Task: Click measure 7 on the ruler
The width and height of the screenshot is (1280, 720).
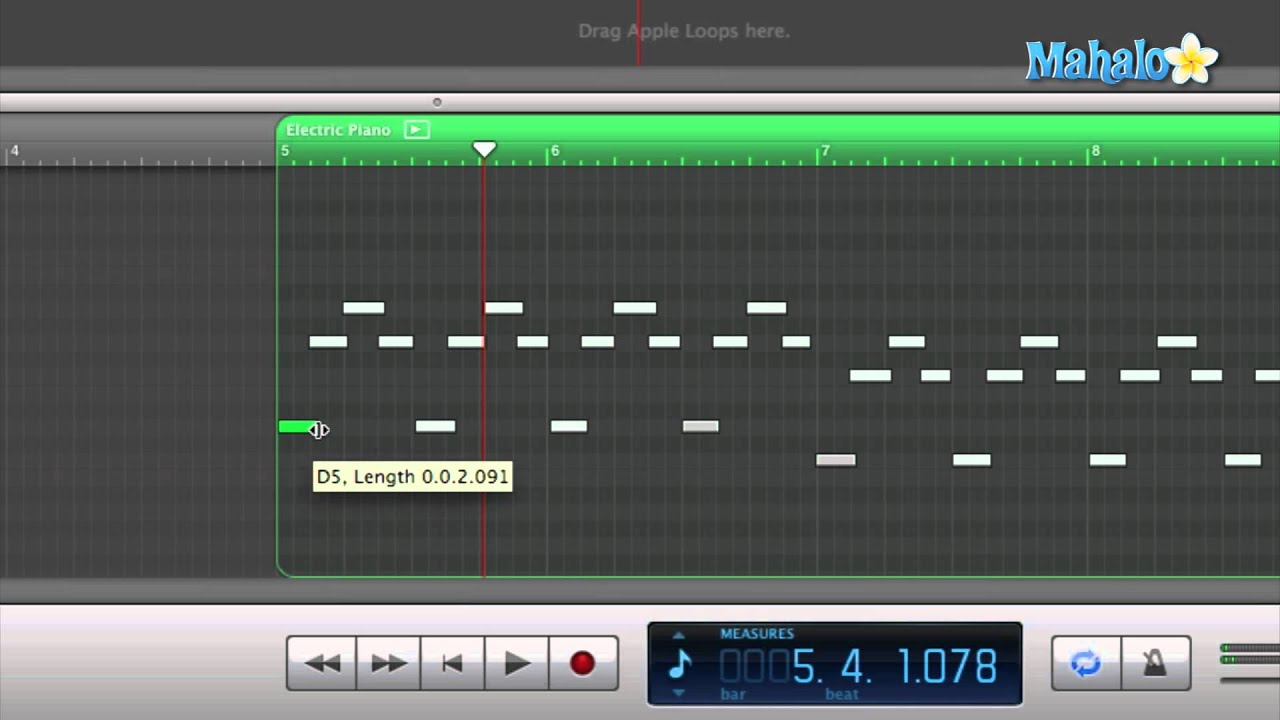Action: coord(825,151)
